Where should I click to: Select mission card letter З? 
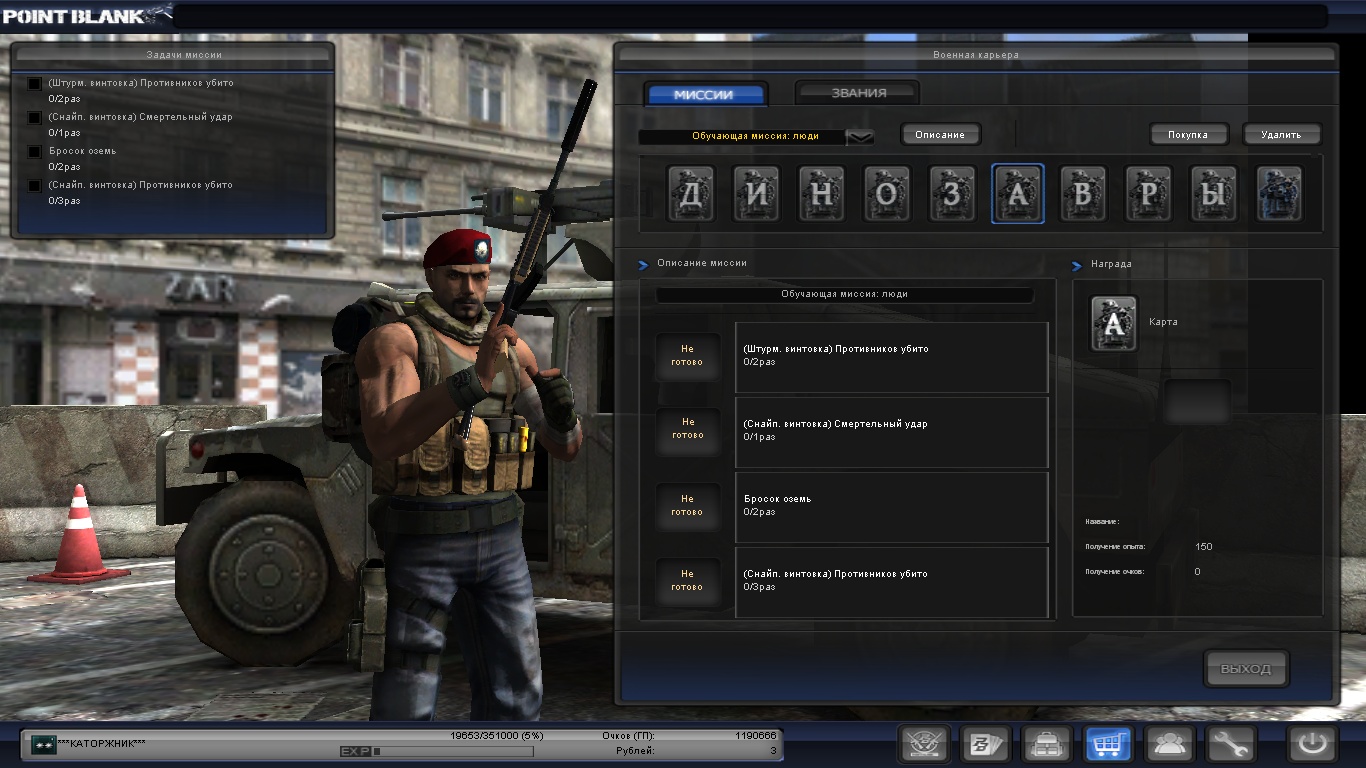click(x=953, y=193)
